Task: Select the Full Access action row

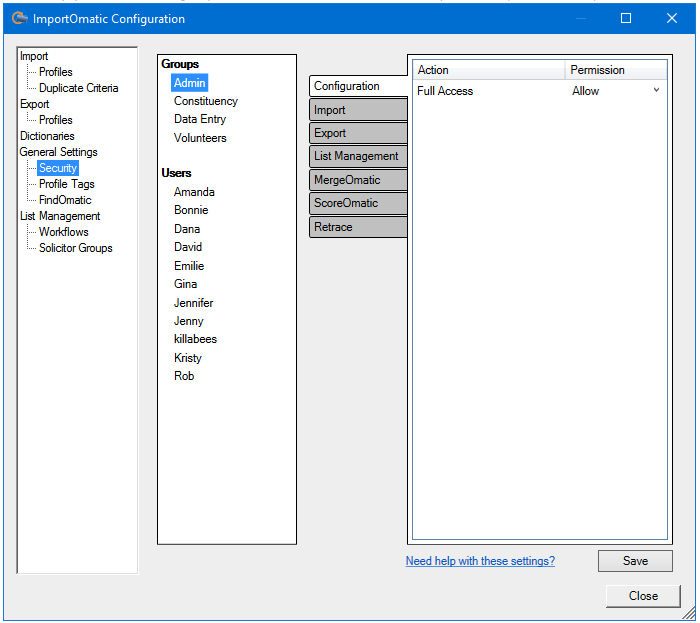Action: tap(539, 91)
